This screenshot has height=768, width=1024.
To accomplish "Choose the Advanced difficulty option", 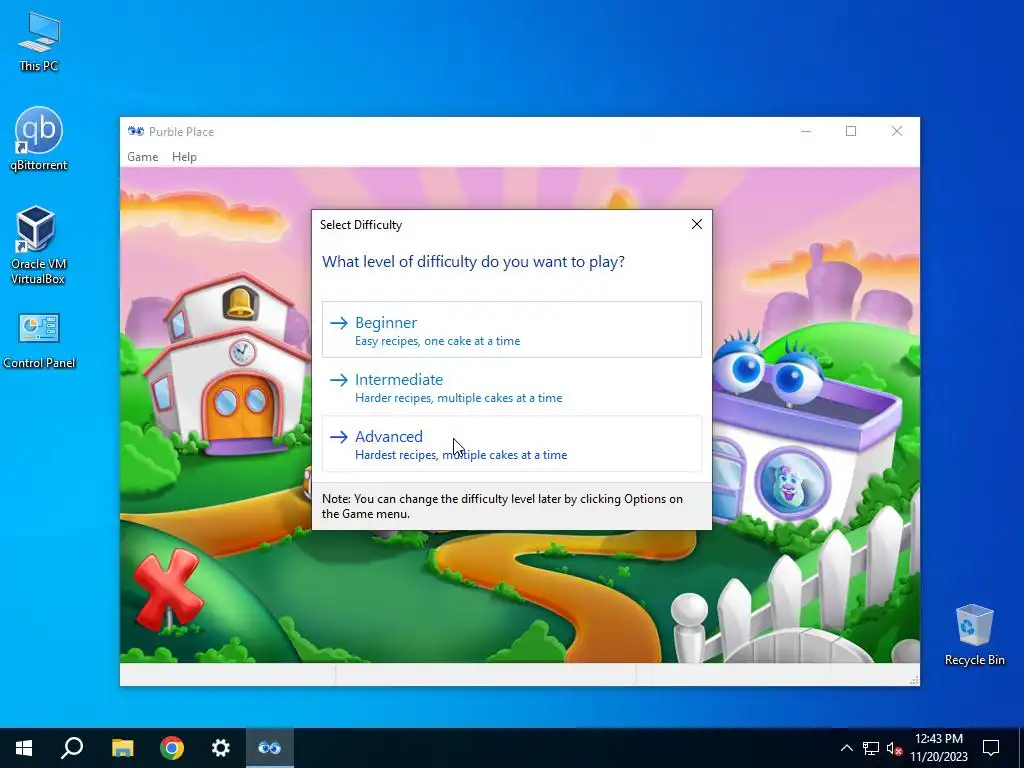I will [511, 444].
